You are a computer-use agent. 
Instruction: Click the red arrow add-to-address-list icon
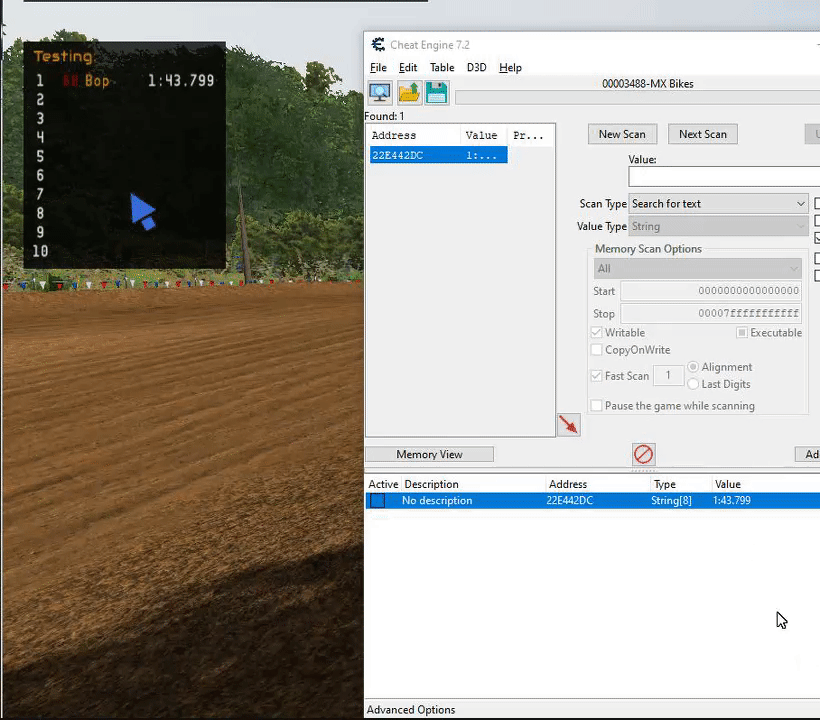pos(568,425)
